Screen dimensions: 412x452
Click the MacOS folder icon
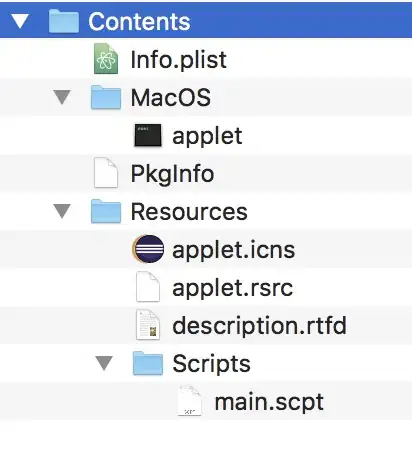[x=106, y=97]
